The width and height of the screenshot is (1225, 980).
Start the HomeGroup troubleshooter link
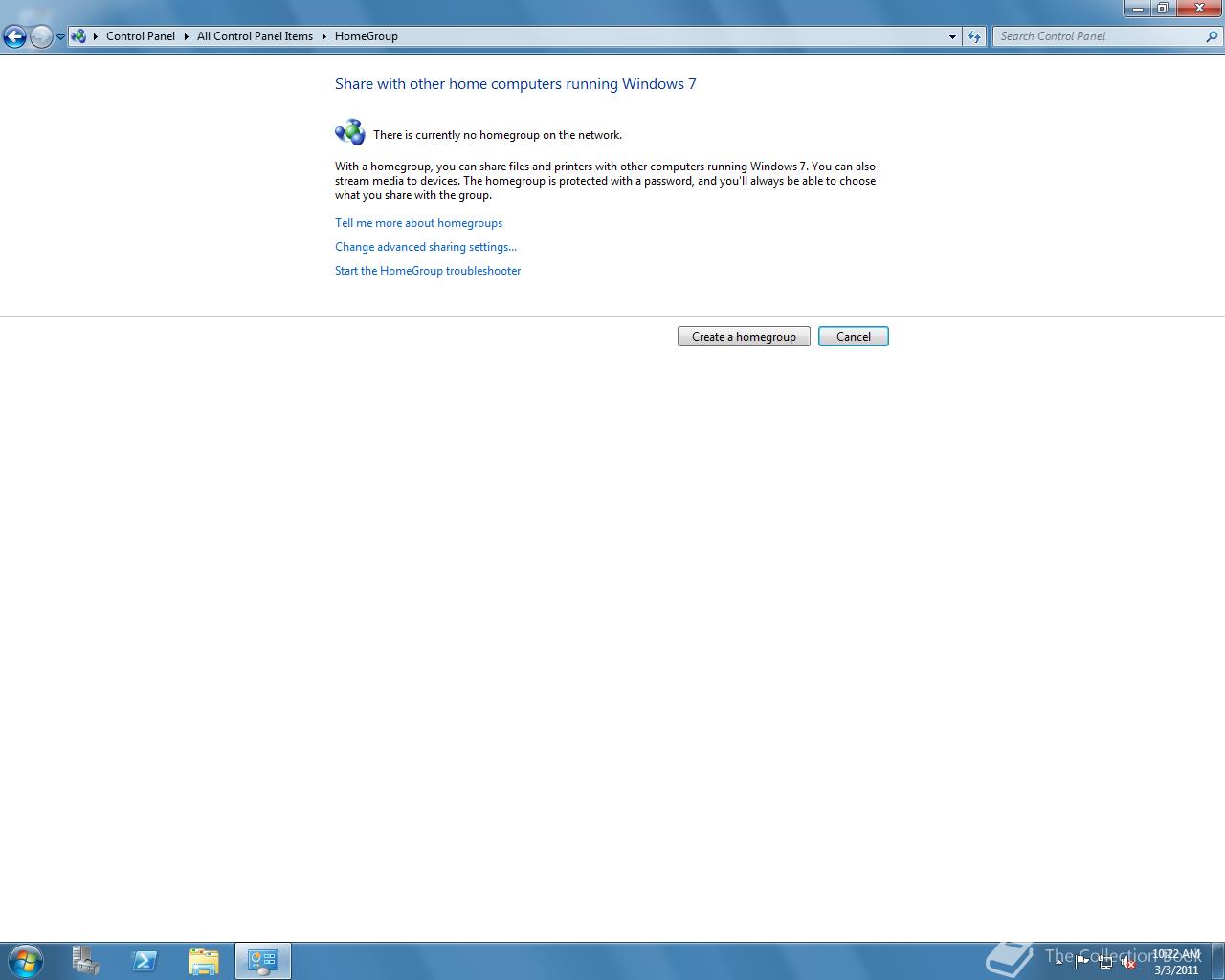pos(428,271)
